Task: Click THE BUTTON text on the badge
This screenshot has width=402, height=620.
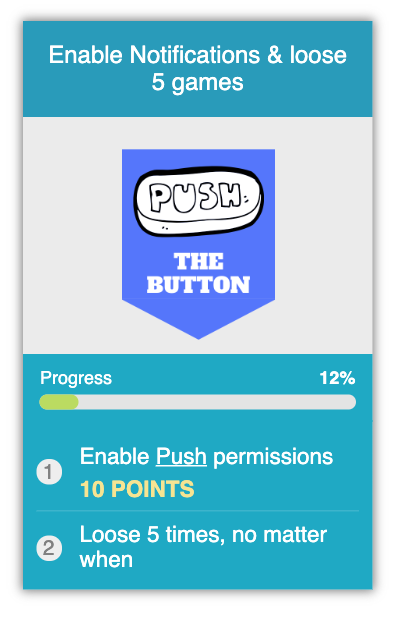Action: [198, 273]
